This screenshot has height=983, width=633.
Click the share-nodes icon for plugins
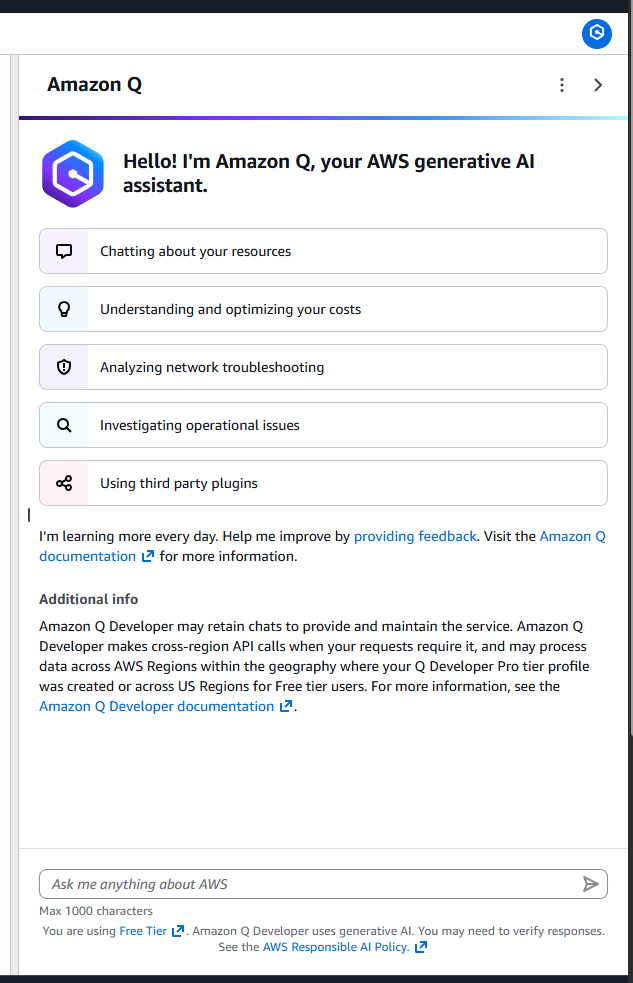(64, 483)
